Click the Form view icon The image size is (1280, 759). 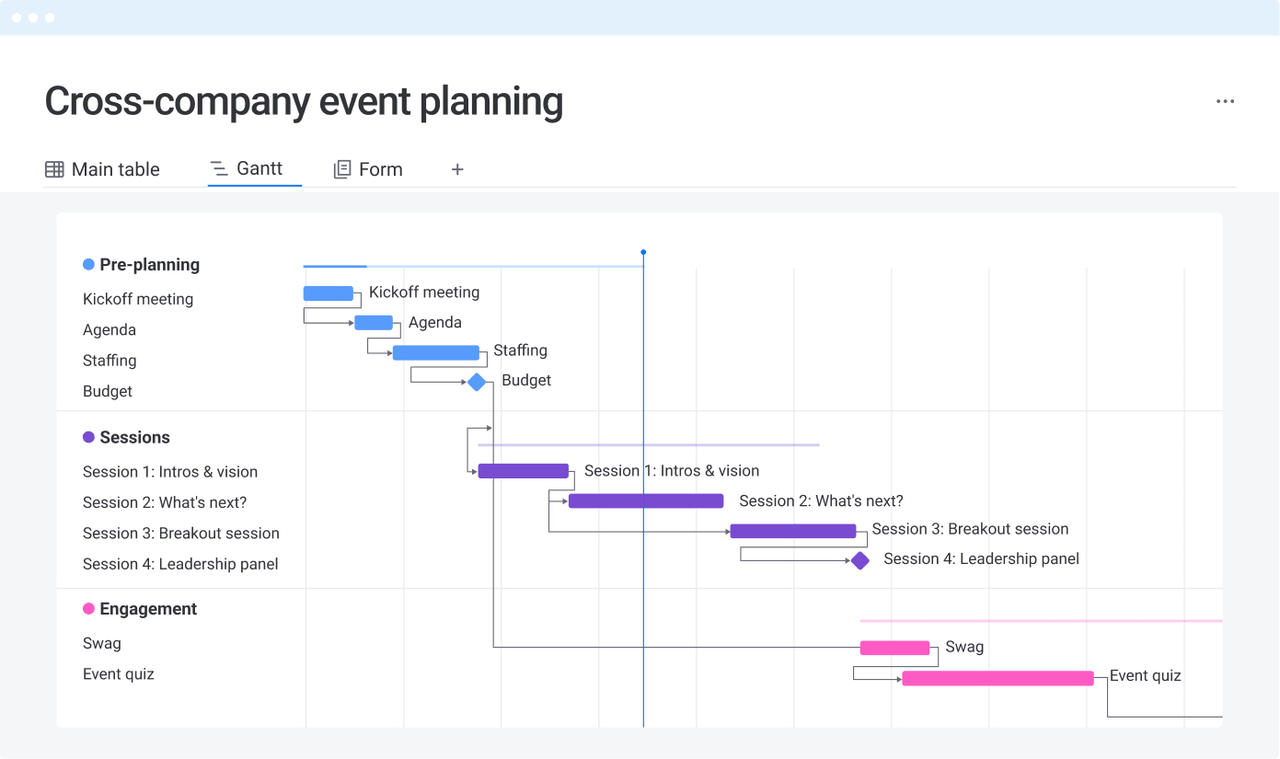[342, 170]
